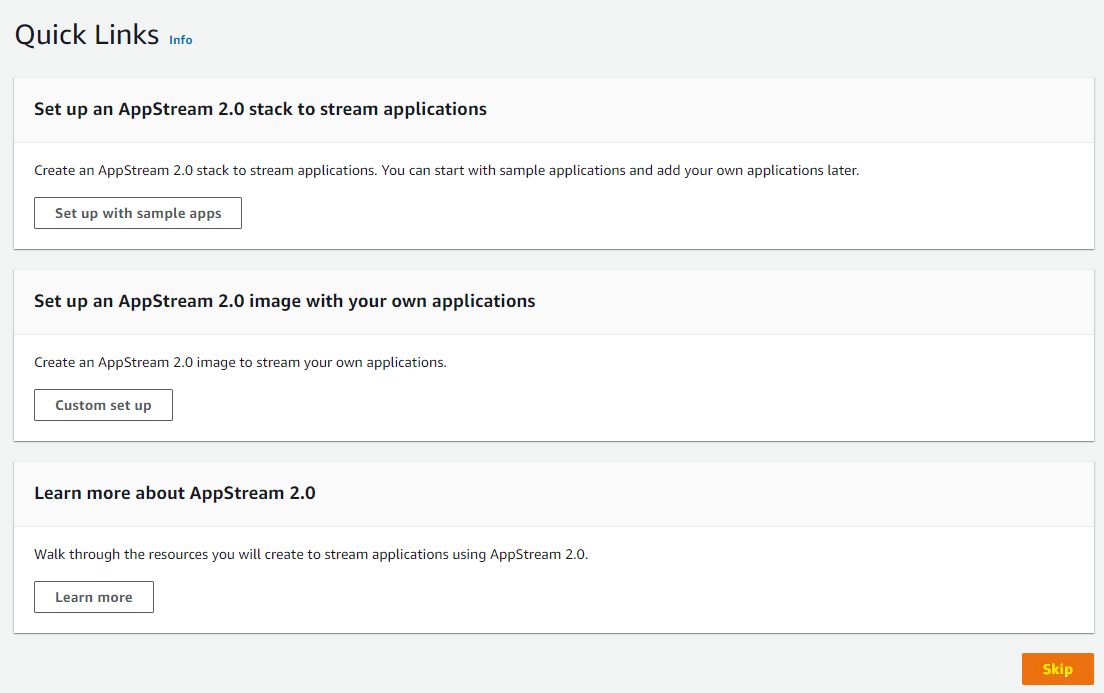Click empty space right of Learn more button

click(620, 597)
